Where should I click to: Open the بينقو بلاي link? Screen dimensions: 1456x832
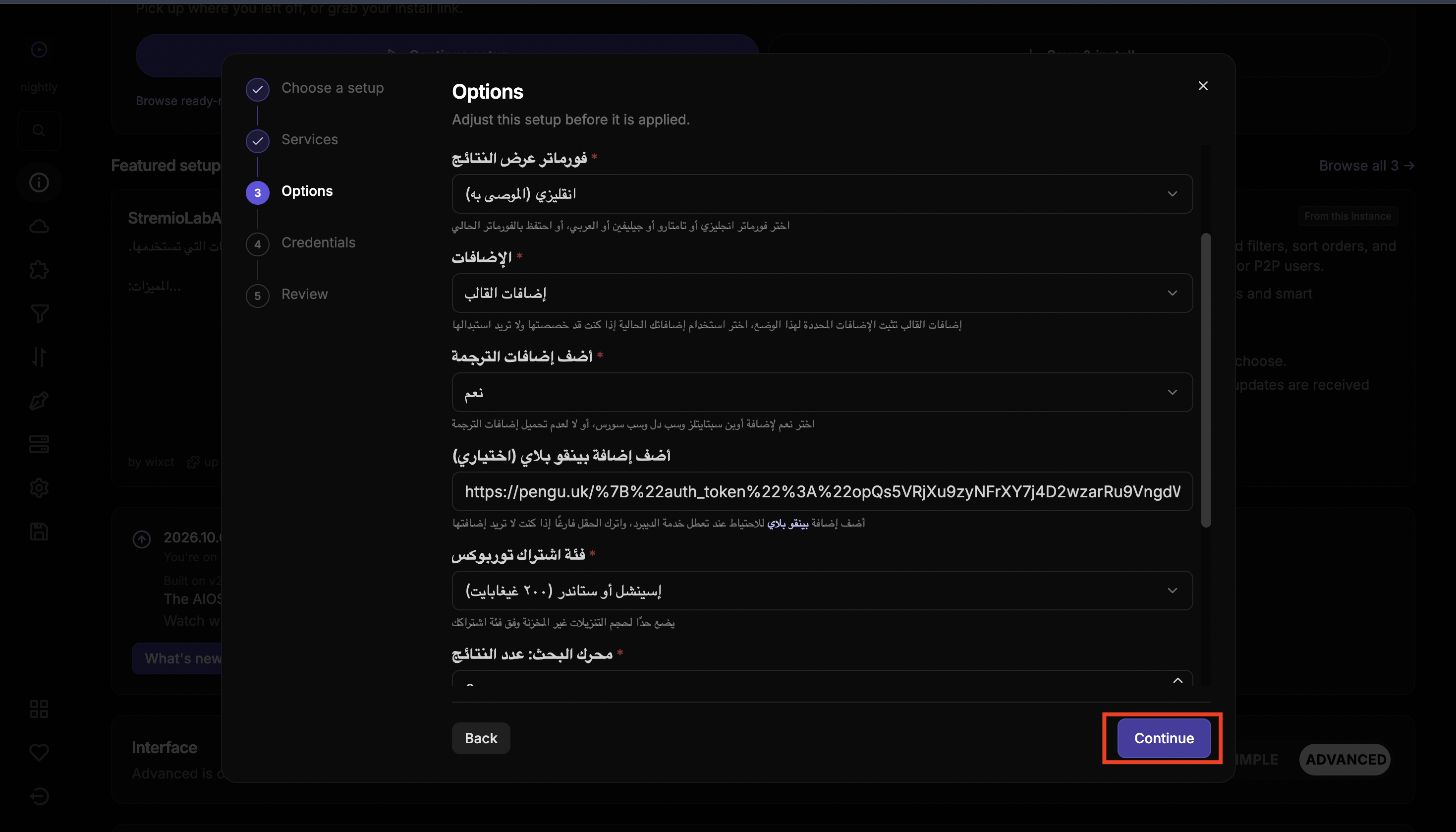pos(787,523)
